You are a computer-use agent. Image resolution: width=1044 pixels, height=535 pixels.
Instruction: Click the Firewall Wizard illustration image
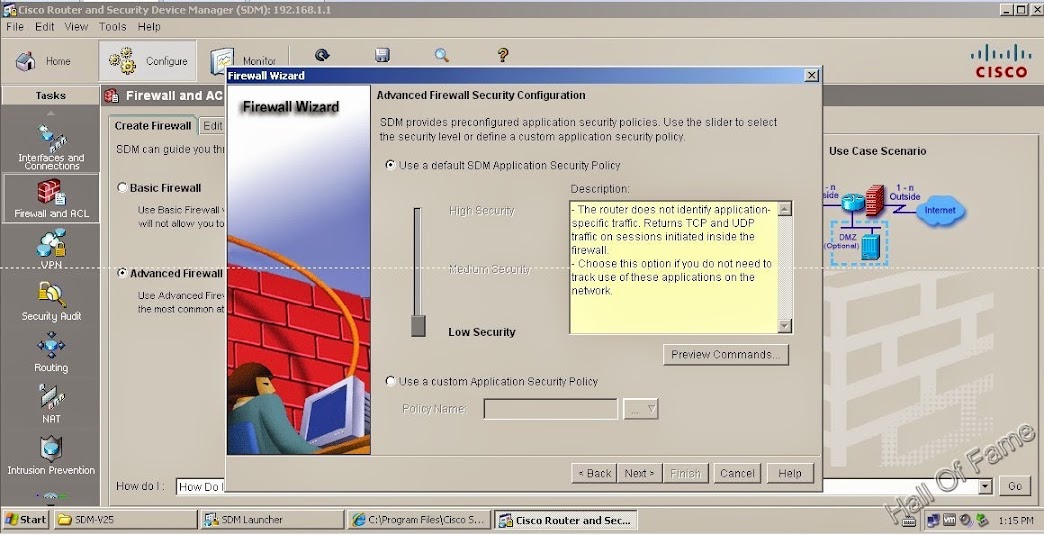click(298, 269)
